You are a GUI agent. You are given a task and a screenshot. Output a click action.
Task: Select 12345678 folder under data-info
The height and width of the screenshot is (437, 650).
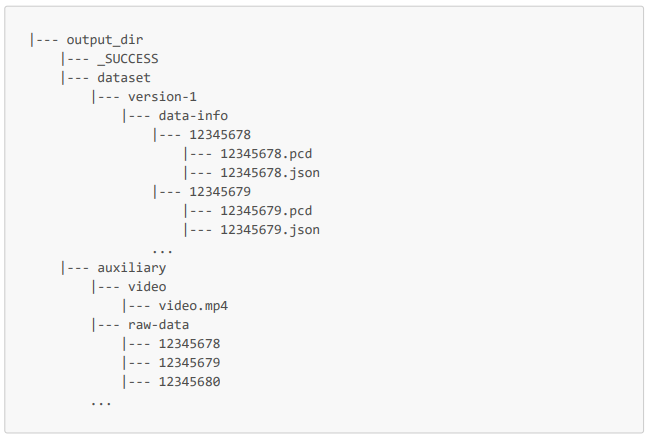[220, 135]
